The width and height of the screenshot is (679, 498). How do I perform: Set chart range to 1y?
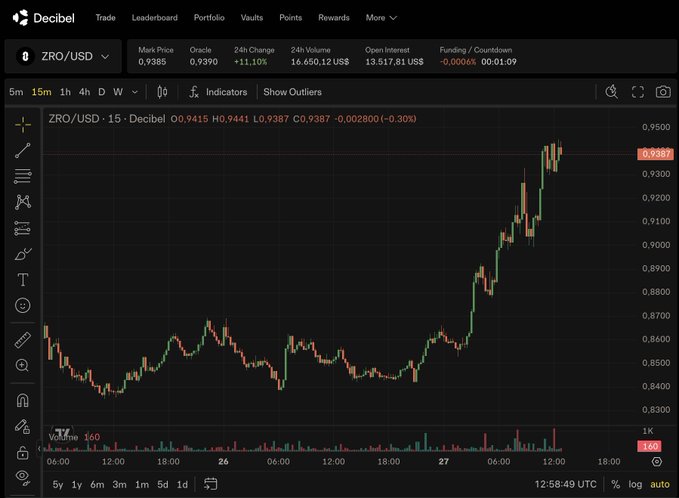pos(77,485)
